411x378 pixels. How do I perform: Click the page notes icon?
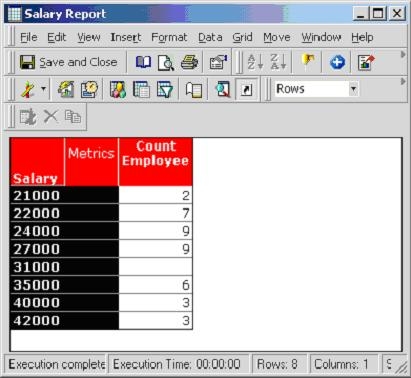click(x=194, y=90)
